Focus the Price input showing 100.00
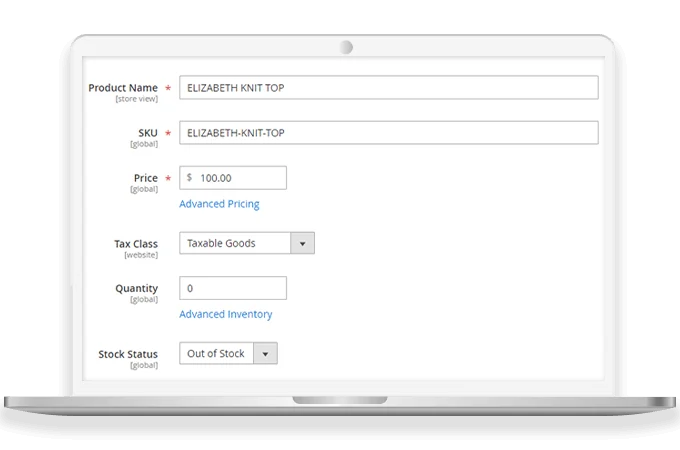680x450 pixels. point(240,178)
